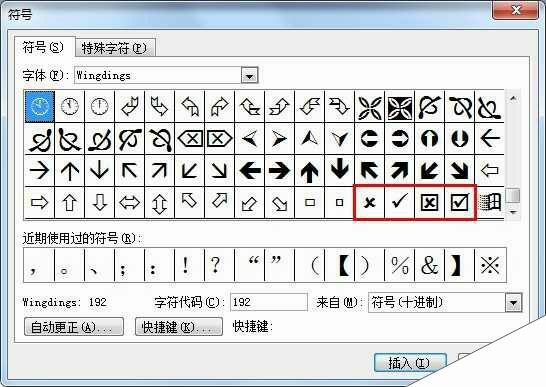Insert recent right black bracket 】
This screenshot has height=387, width=546.
click(459, 265)
